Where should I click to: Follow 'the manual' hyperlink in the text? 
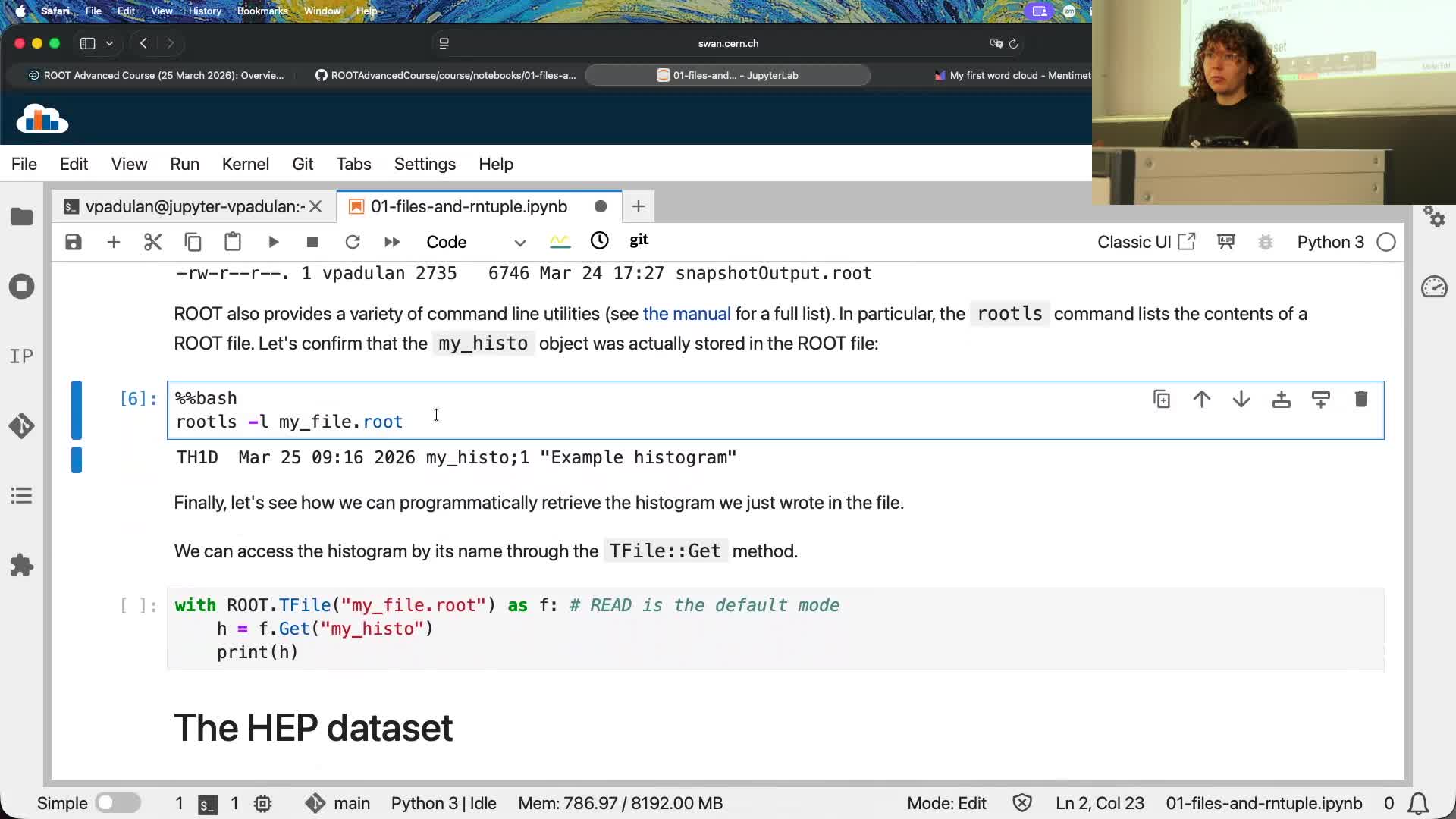(686, 314)
